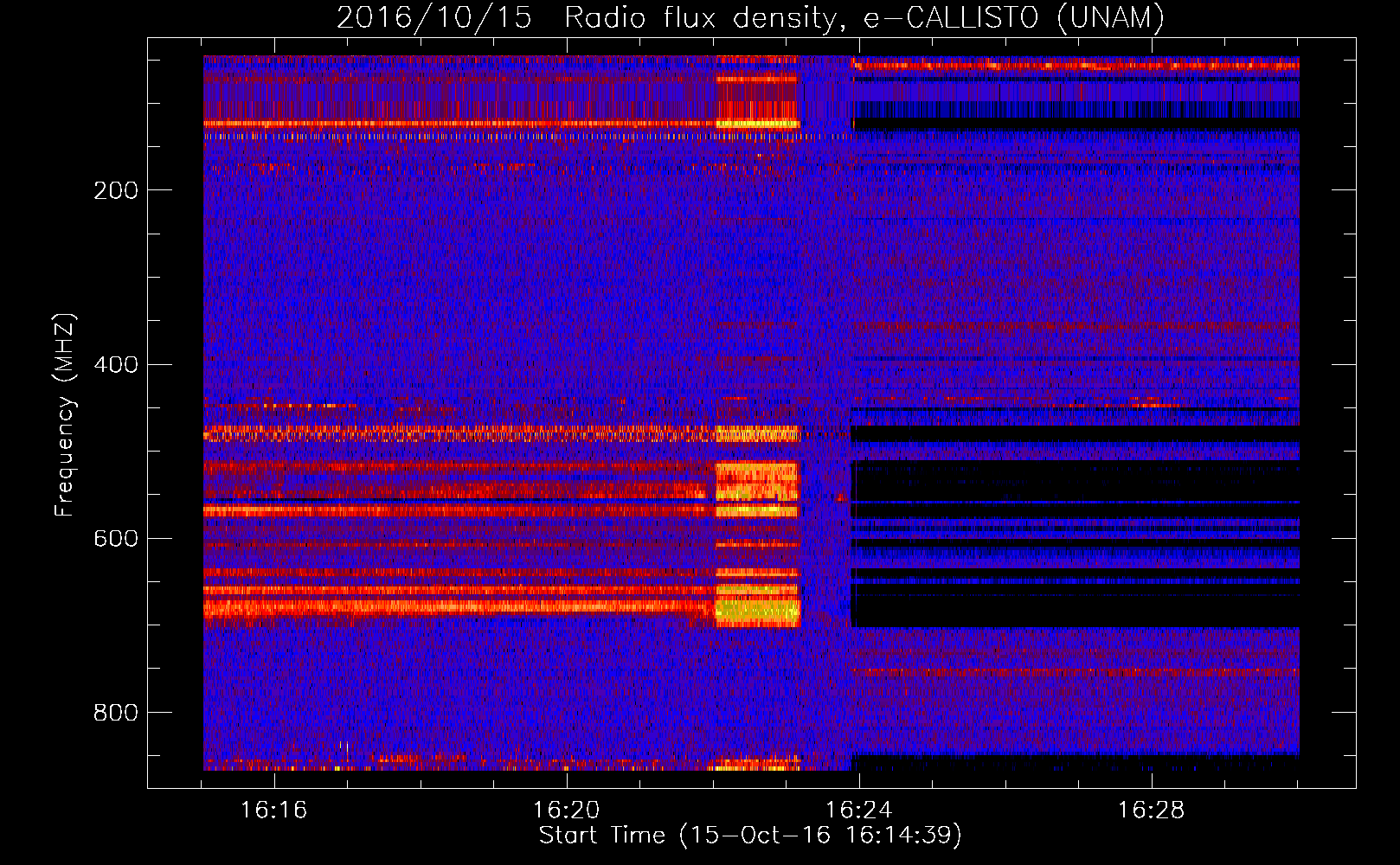Click the 16:20 time tick label
The width and height of the screenshot is (1400, 865).
point(567,811)
